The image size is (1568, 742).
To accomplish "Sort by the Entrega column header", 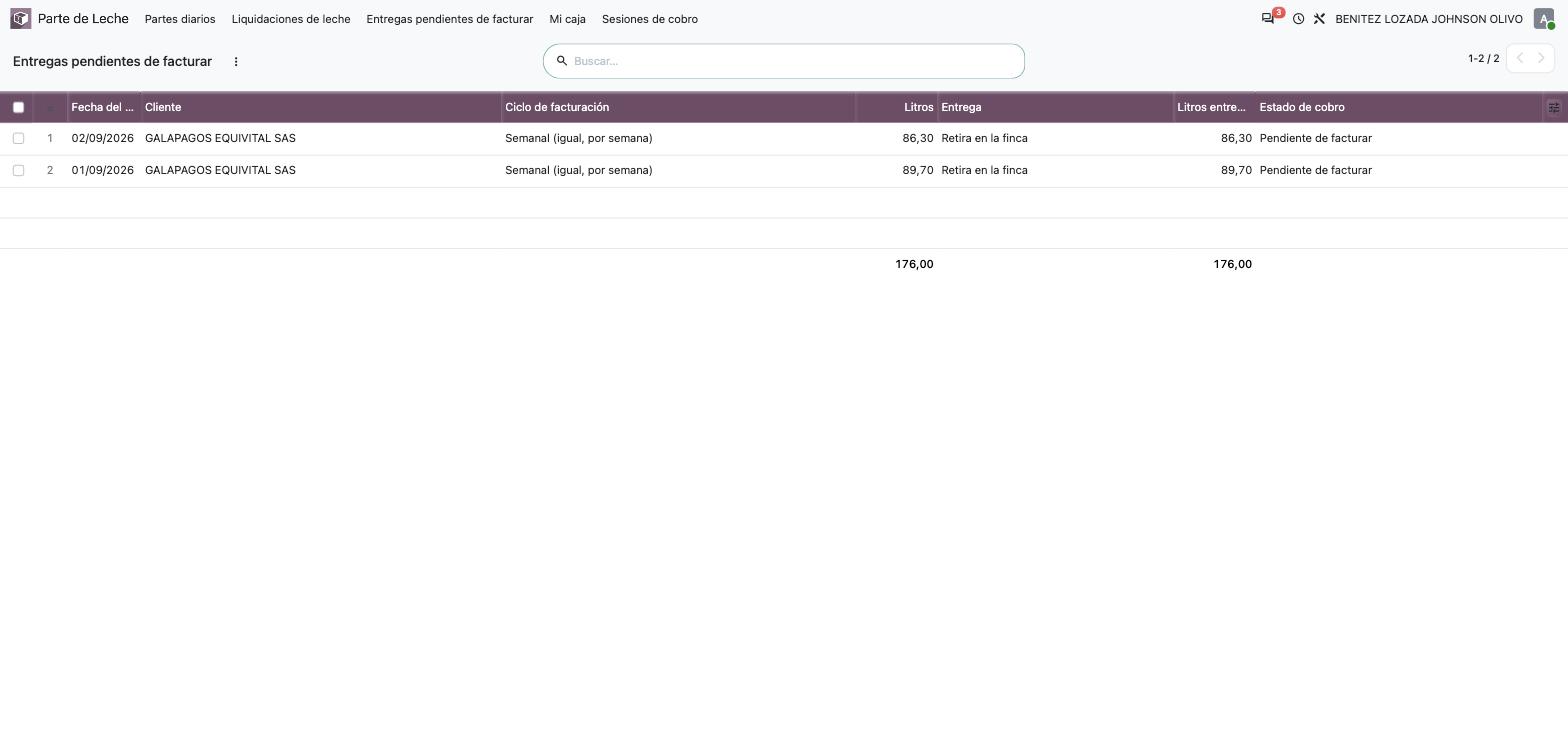I will [1055, 107].
